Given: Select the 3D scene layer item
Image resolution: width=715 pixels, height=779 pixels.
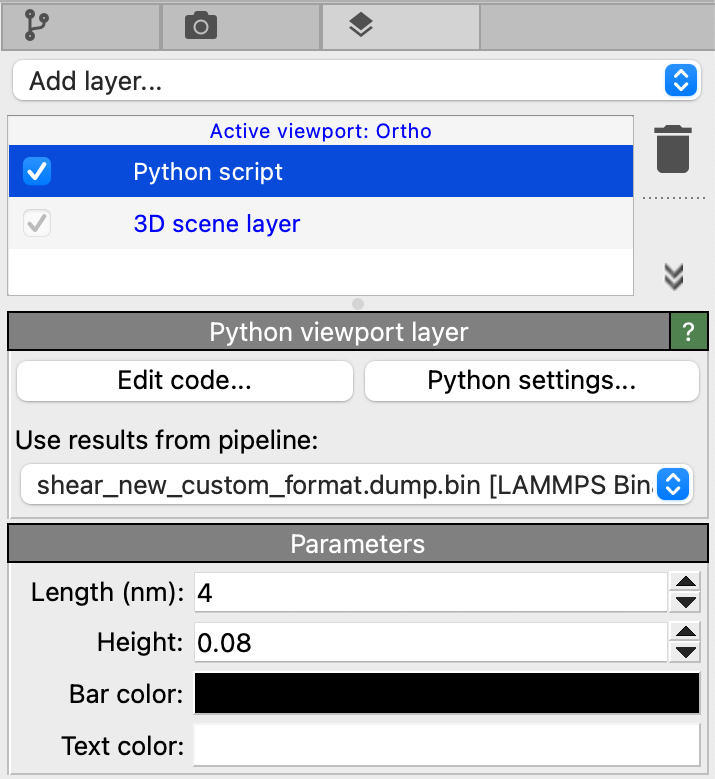Looking at the screenshot, I should (217, 224).
